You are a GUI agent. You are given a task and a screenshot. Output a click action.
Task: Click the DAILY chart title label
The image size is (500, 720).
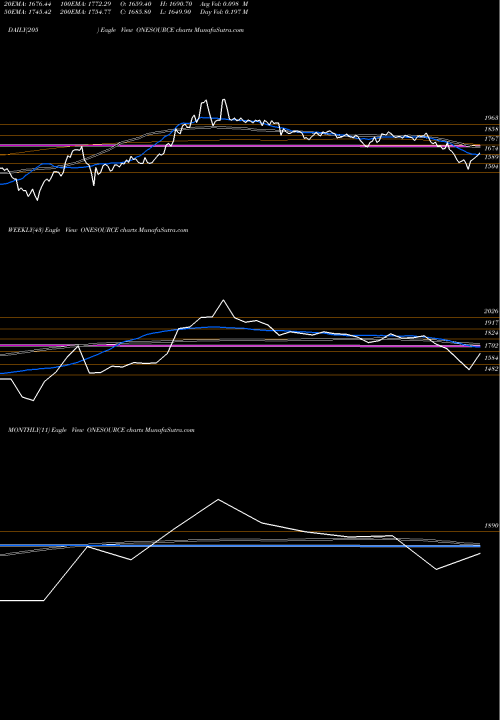[126, 30]
